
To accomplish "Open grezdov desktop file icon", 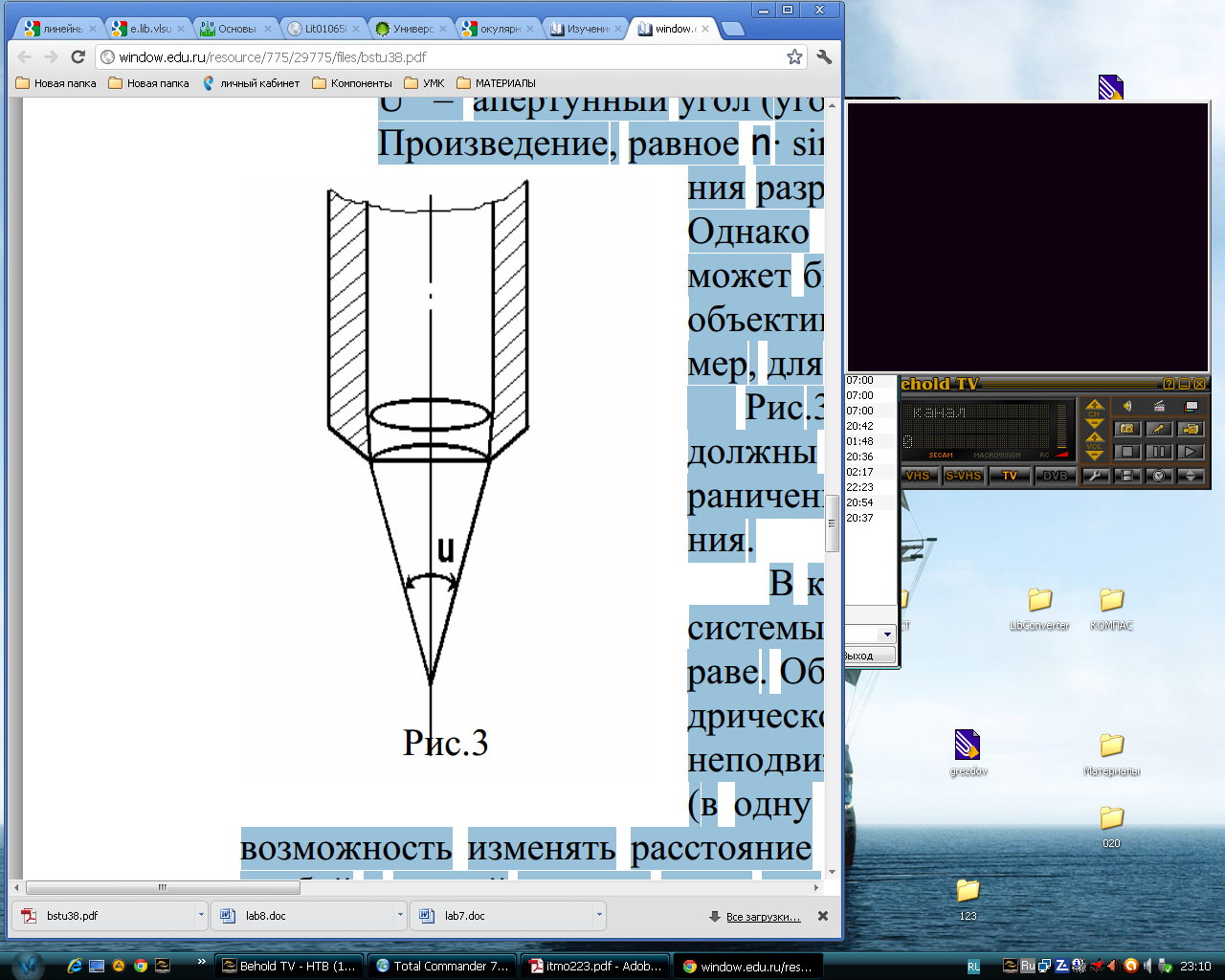I will (968, 753).
